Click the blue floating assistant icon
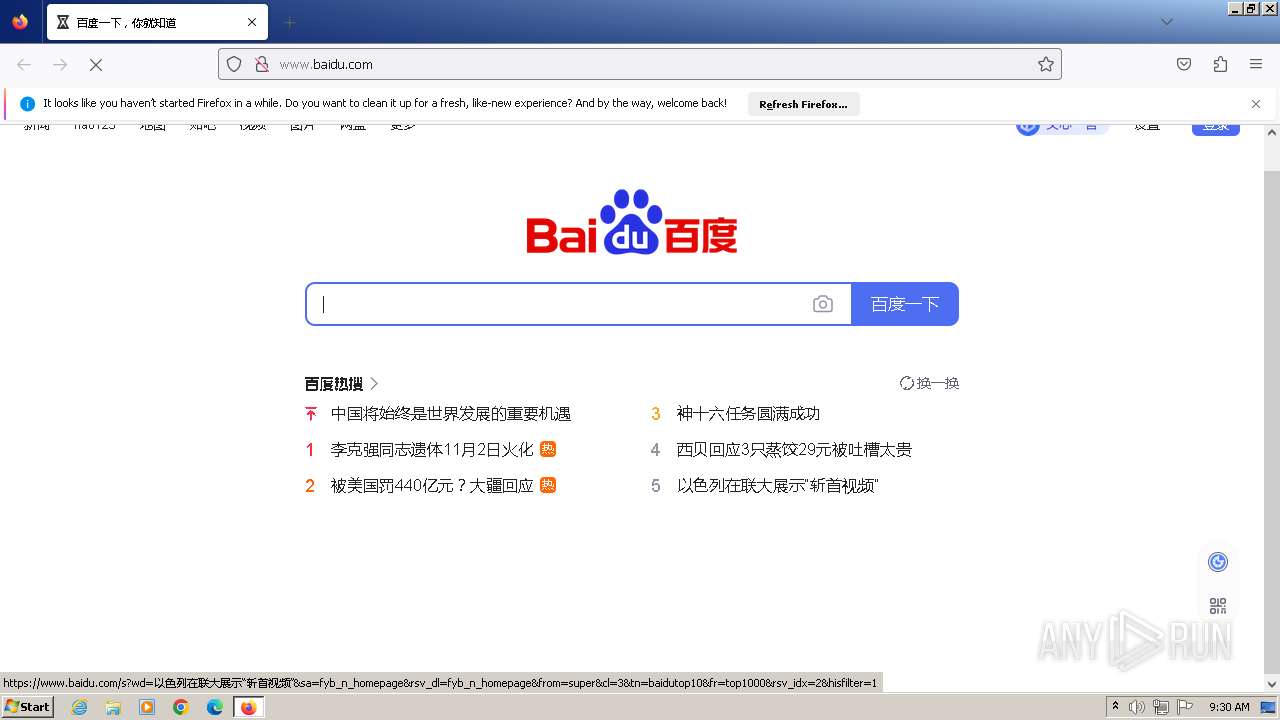 1218,562
